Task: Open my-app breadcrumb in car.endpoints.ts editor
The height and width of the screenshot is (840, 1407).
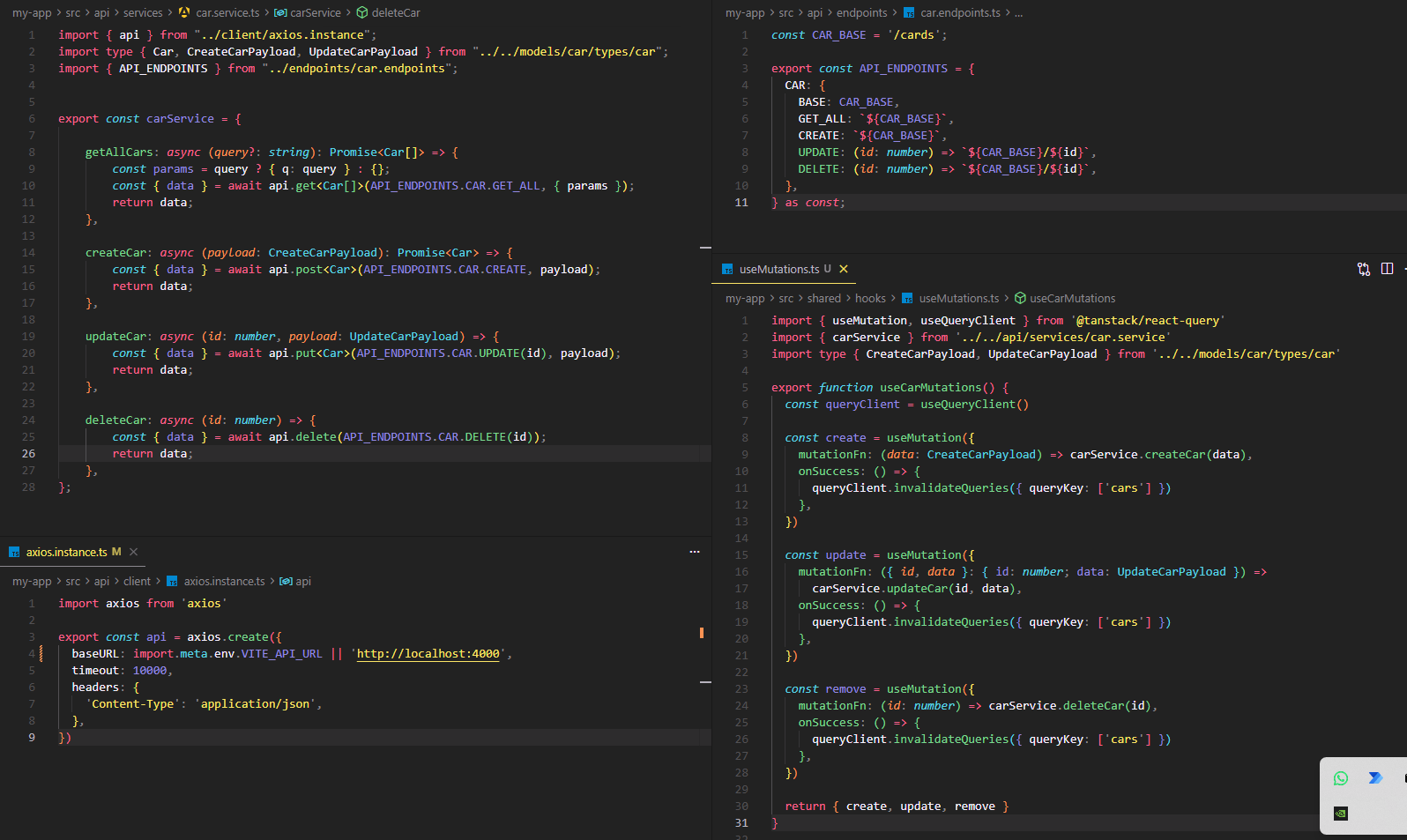Action: pos(745,12)
